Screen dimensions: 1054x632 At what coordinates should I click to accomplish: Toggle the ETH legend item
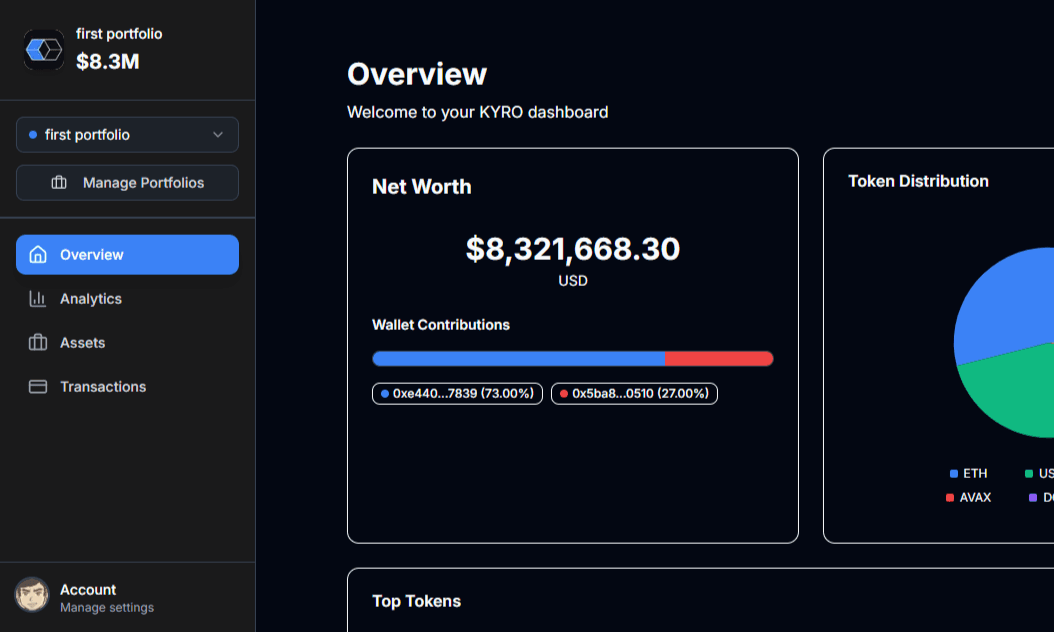tap(968, 474)
